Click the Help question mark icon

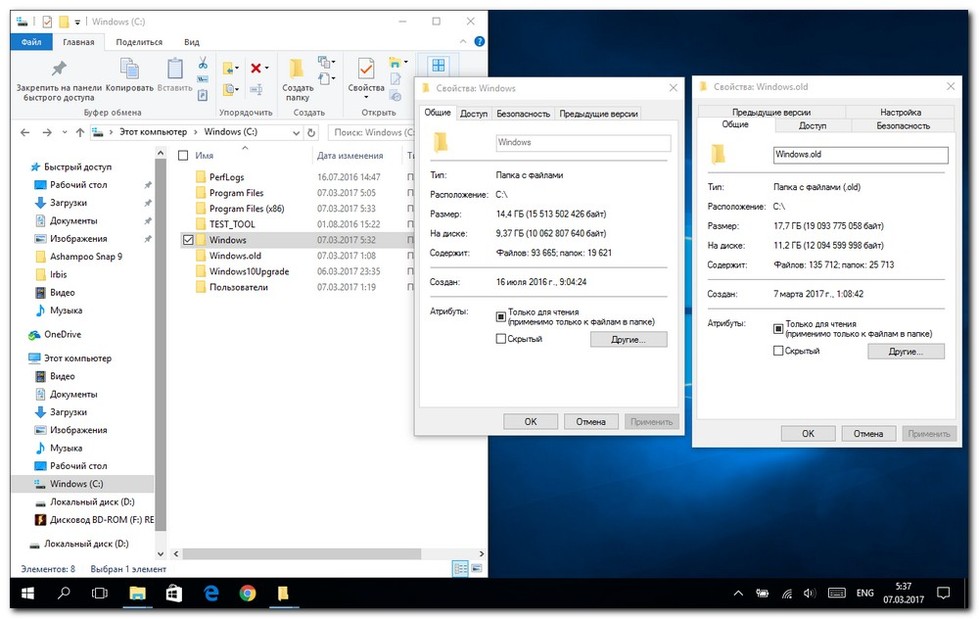(x=480, y=41)
